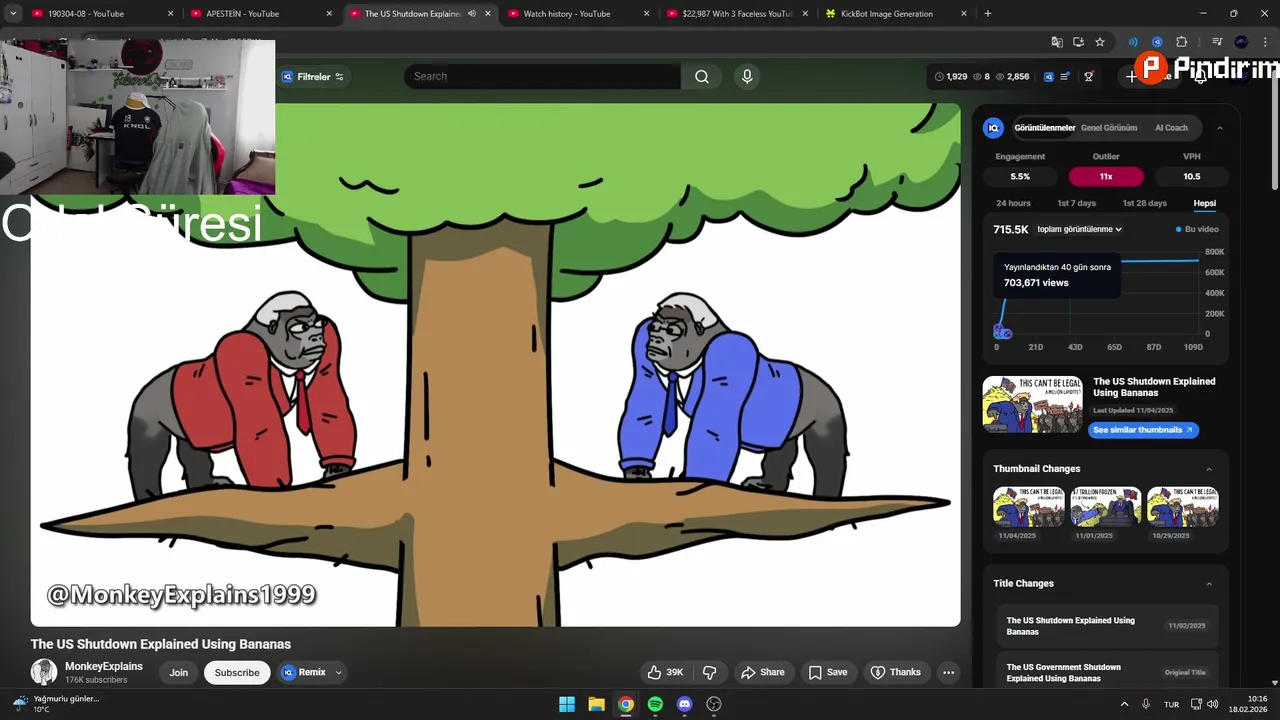1280x720 pixels.
Task: Bookmark this page with star icon
Action: [1100, 42]
